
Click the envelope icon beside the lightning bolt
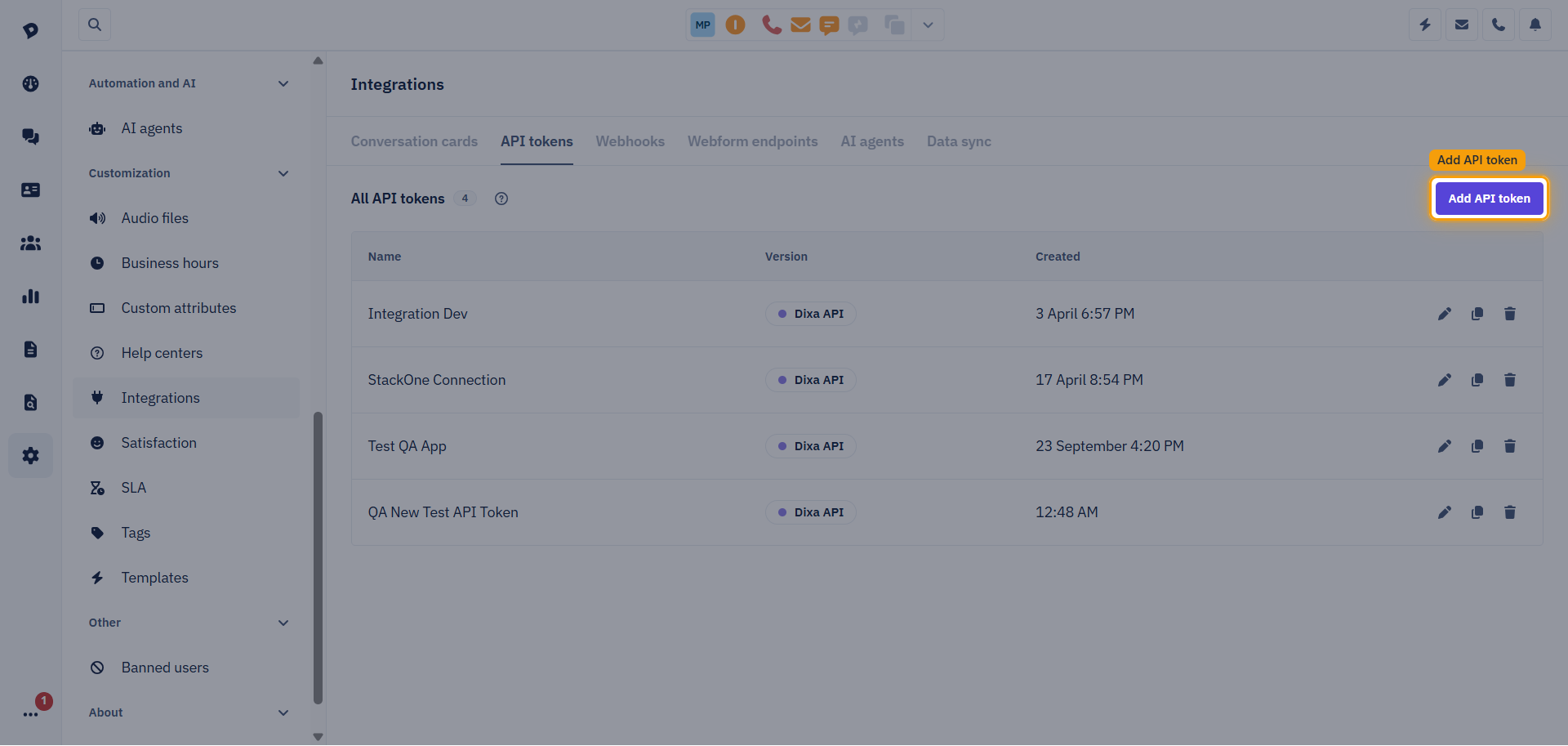(1462, 25)
